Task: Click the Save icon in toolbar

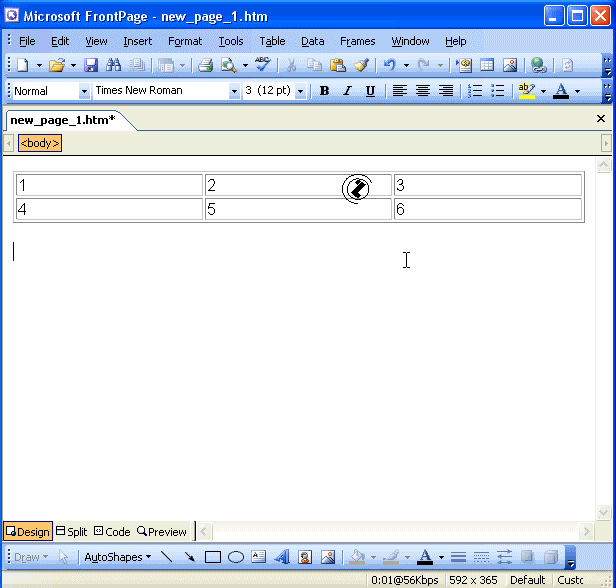Action: click(91, 65)
